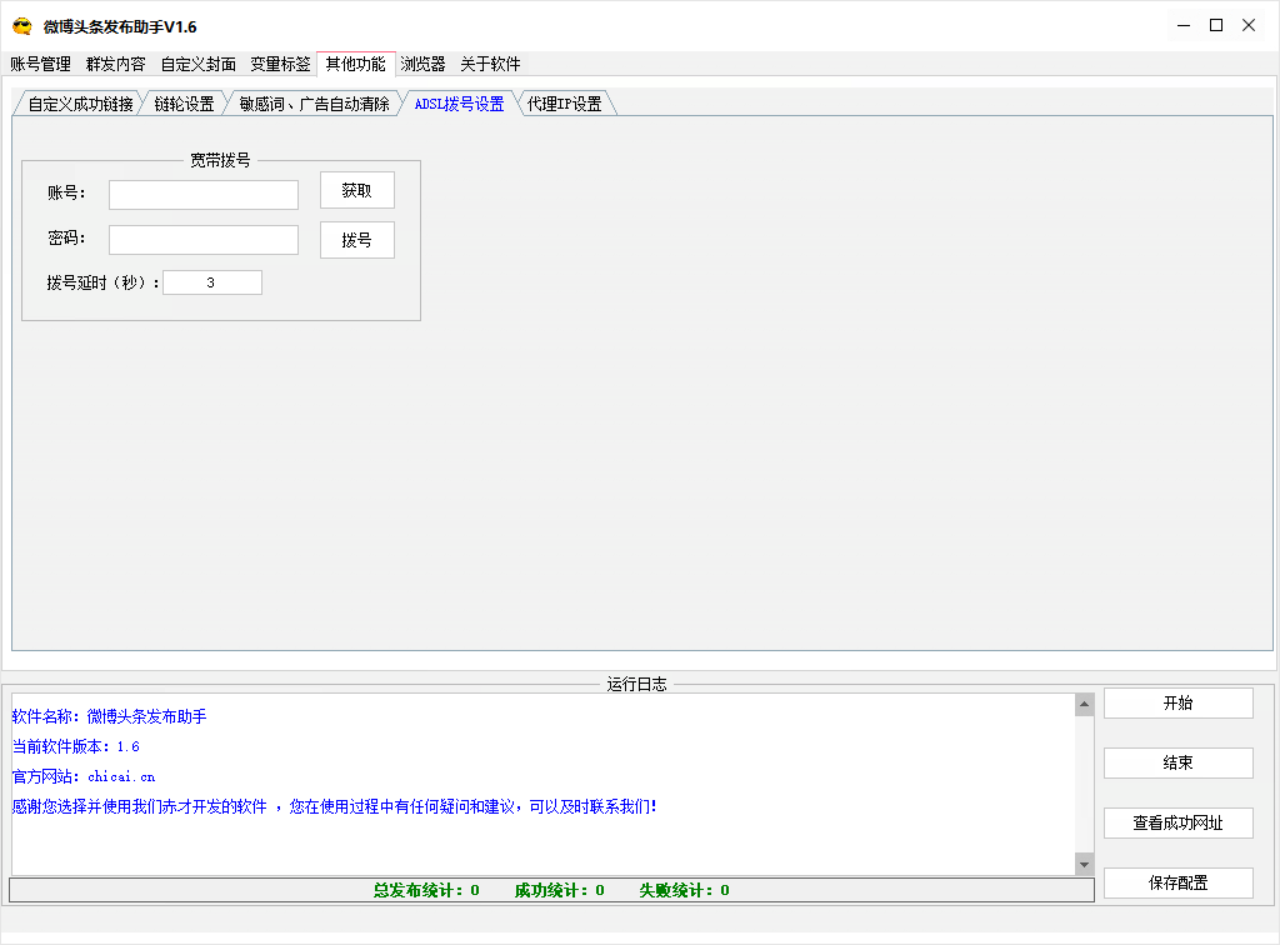Open the 账号管理 menu tab
The height and width of the screenshot is (945, 1280).
41,64
